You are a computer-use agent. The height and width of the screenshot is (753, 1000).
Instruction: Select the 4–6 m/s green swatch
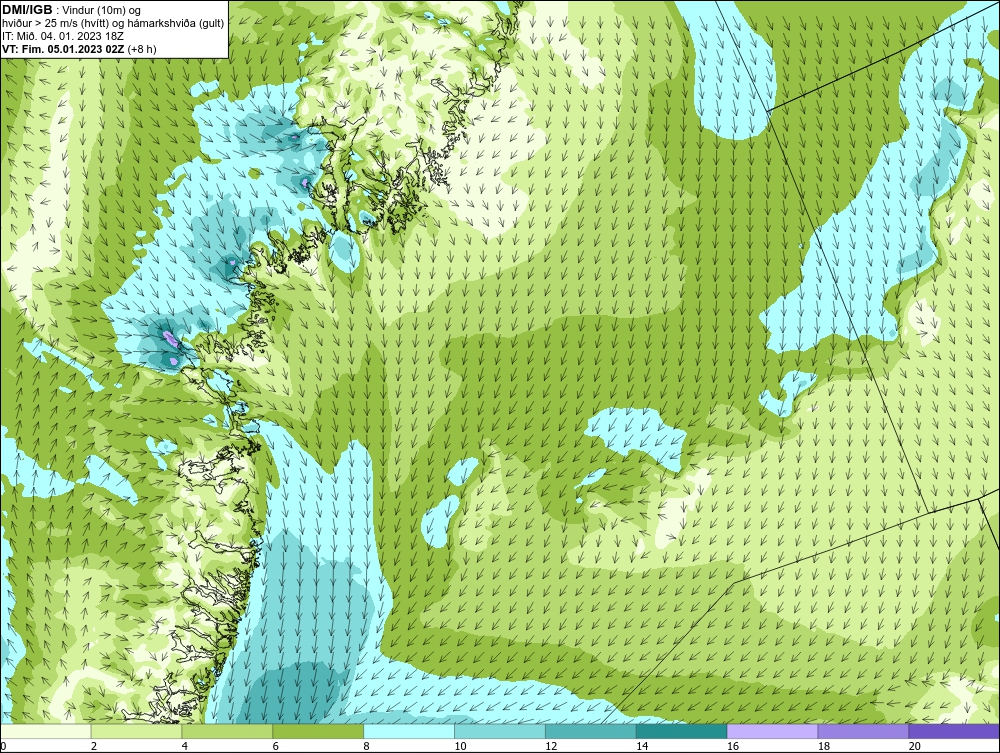(227, 731)
